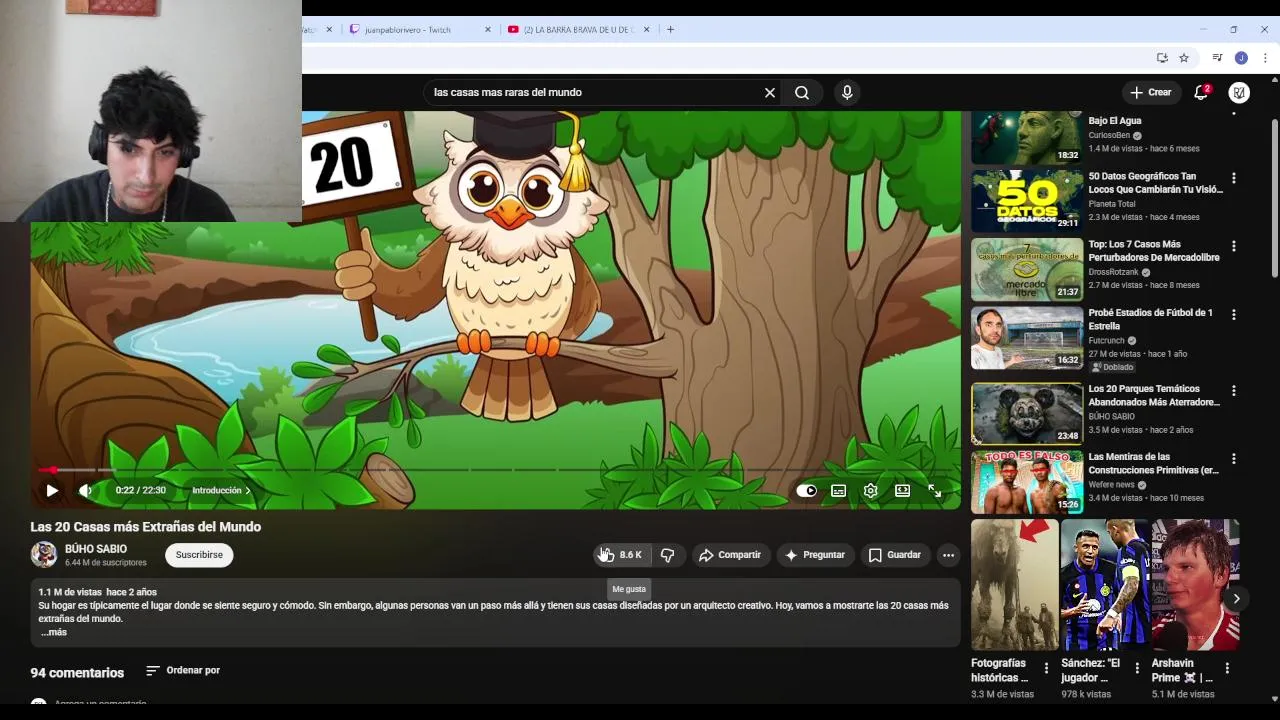Open the Bajo El Agua video thumbnail
The width and height of the screenshot is (1280, 720).
click(1027, 138)
